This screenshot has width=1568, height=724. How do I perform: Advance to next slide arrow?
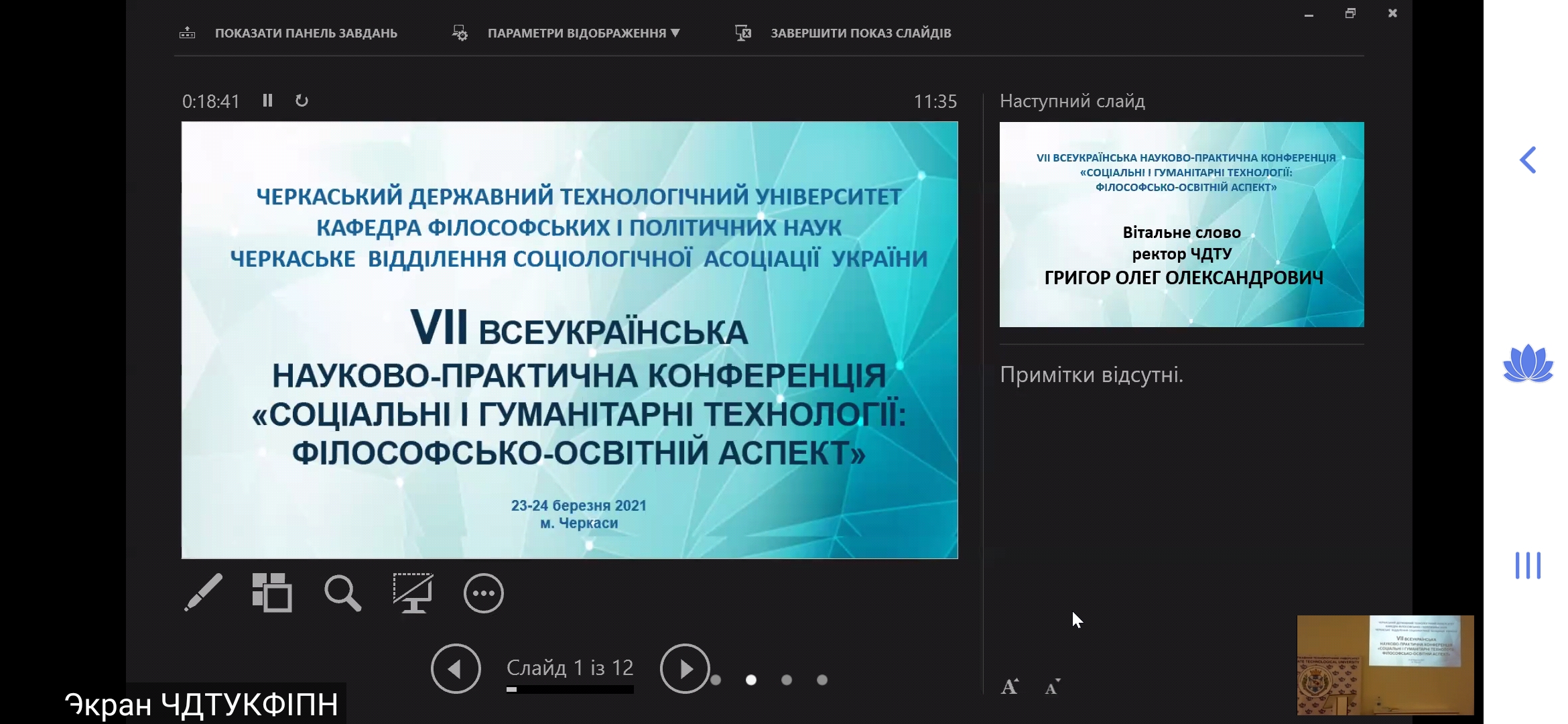coord(685,668)
